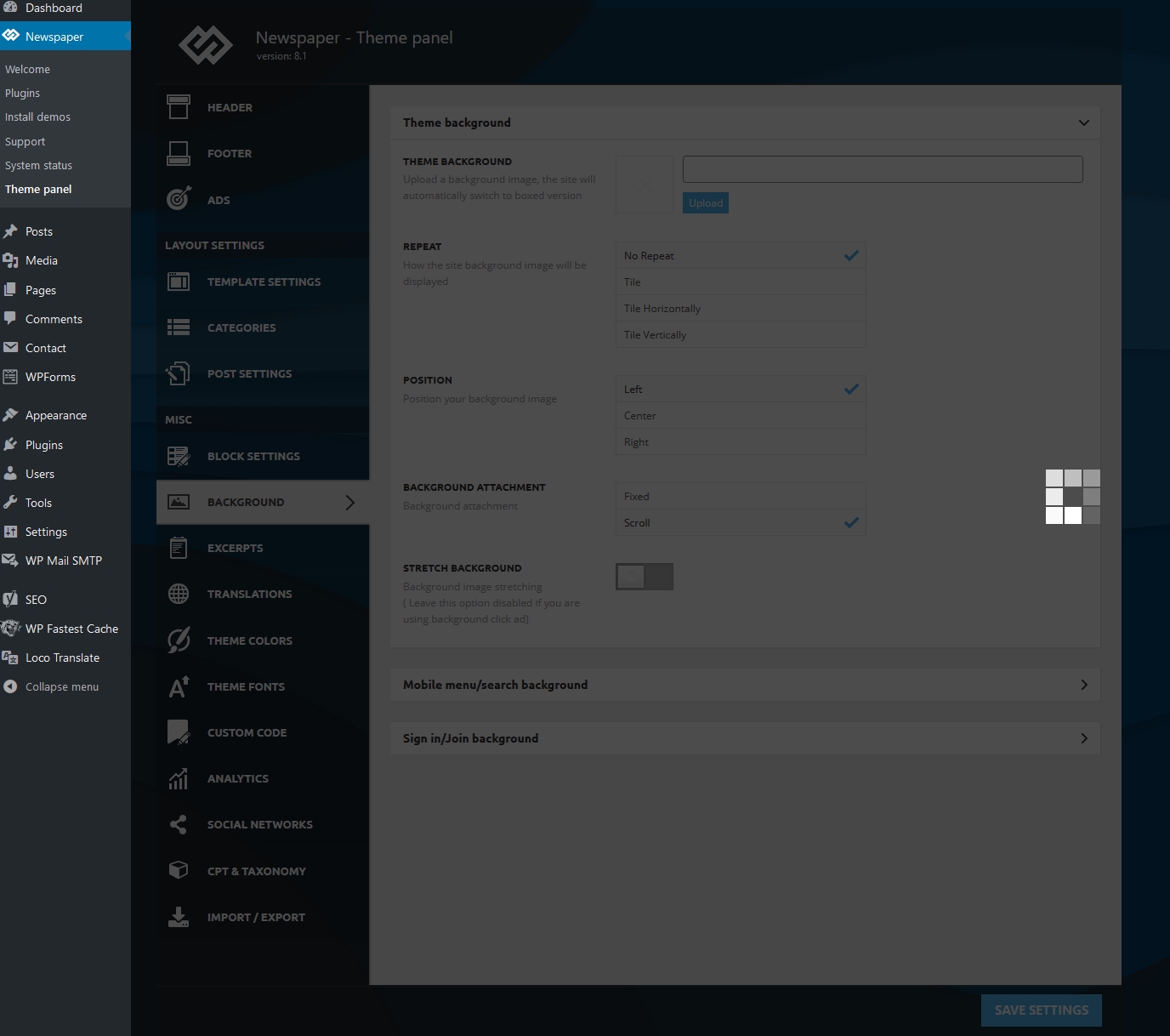Select the Theme Fonts letter icon
Image resolution: width=1170 pixels, height=1036 pixels.
click(179, 686)
